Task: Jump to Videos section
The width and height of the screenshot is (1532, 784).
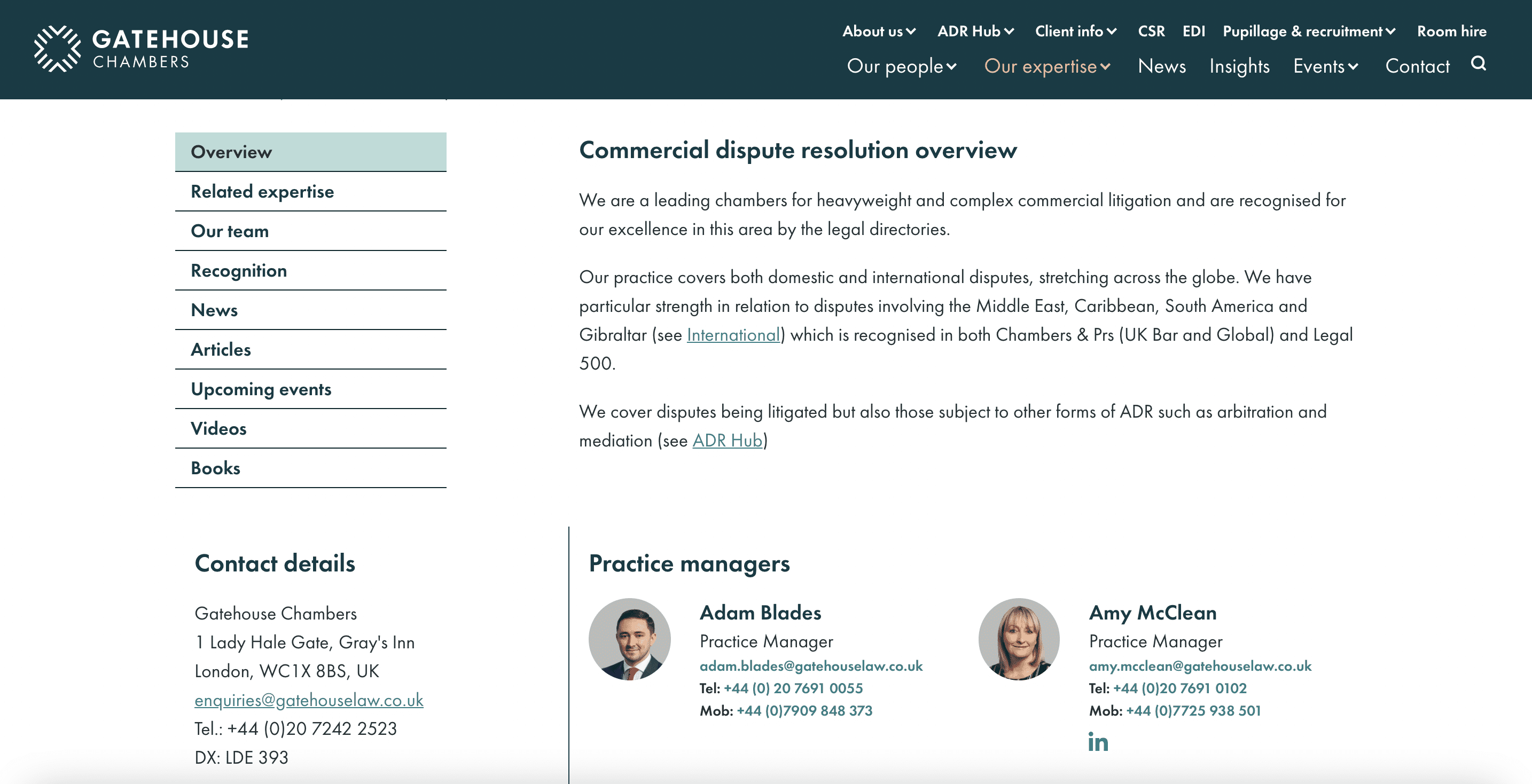Action: pyautogui.click(x=310, y=428)
